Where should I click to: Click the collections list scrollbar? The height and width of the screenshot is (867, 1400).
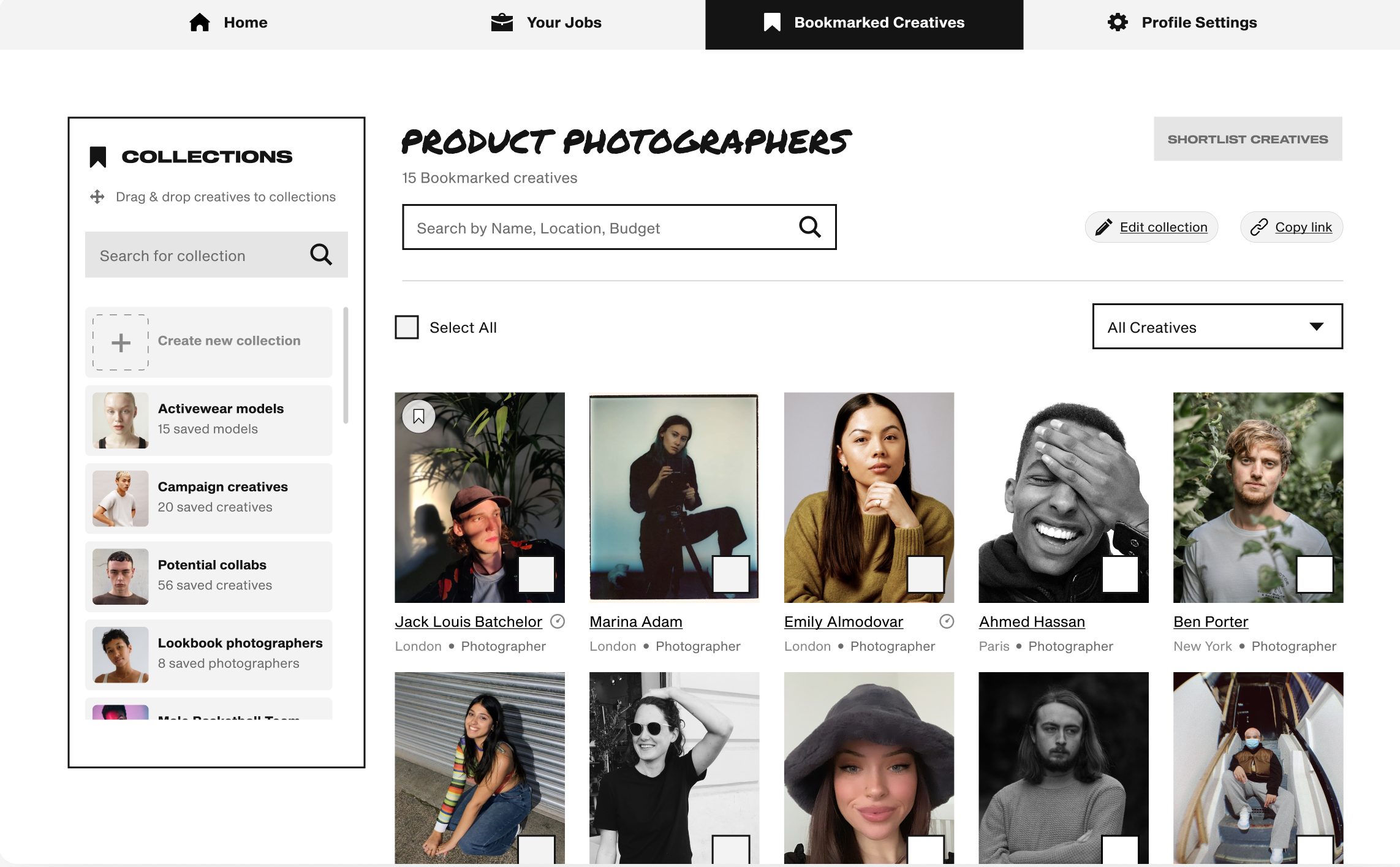coord(346,365)
